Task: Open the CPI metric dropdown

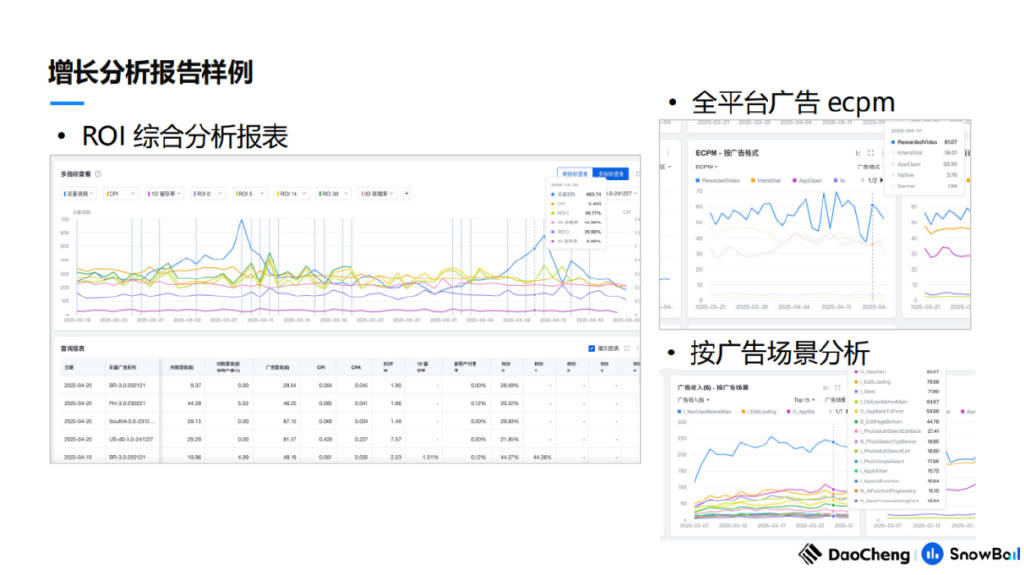Action: (x=121, y=193)
